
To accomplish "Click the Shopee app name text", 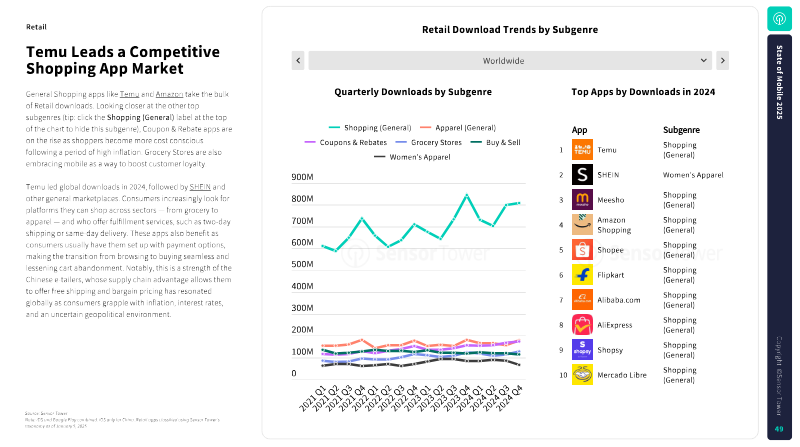I will point(610,250).
